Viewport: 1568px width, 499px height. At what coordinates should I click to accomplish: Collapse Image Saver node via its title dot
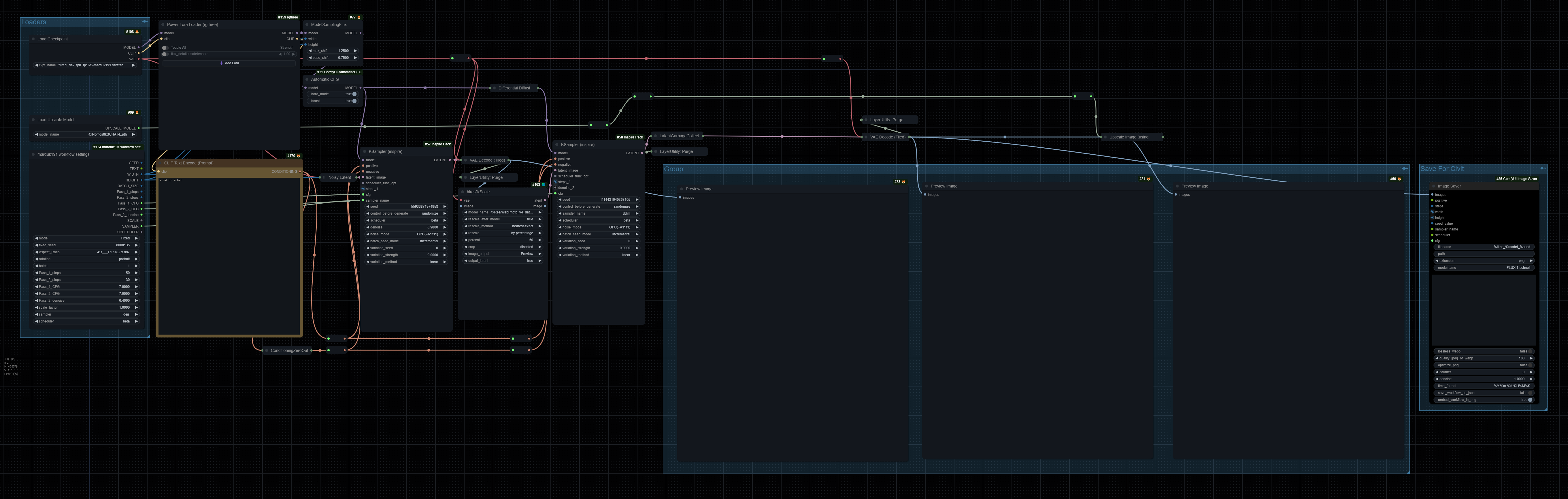(x=1433, y=186)
